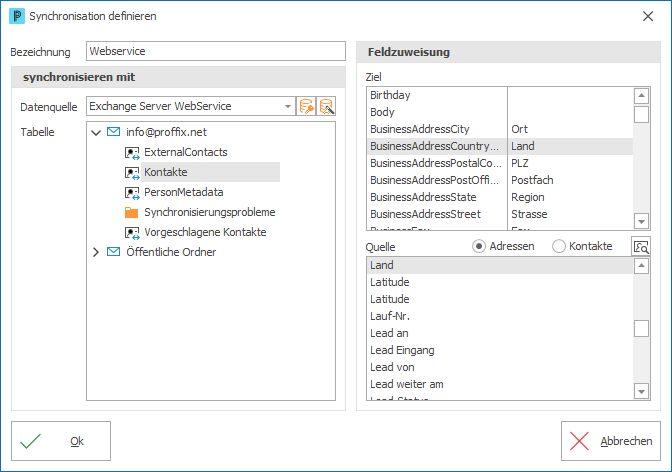
Task: Click the Ziel list scroll-up arrow
Action: coord(641,96)
